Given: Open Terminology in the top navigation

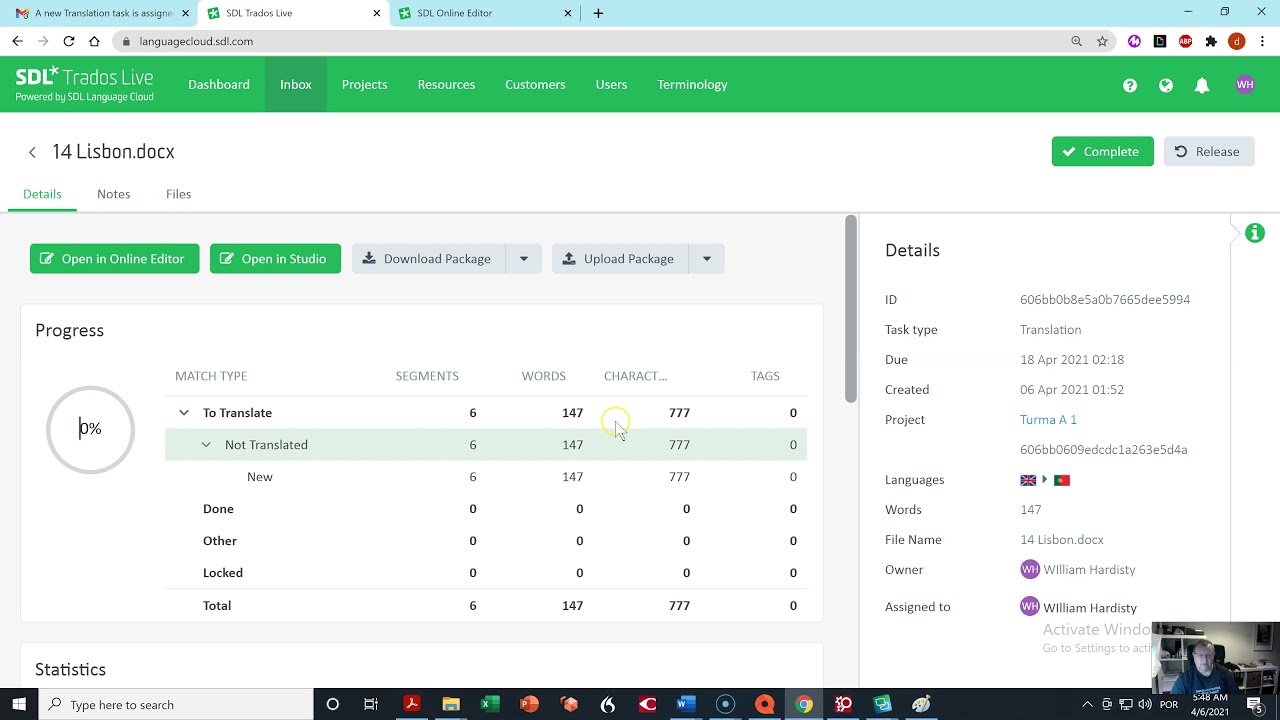Looking at the screenshot, I should pos(692,85).
